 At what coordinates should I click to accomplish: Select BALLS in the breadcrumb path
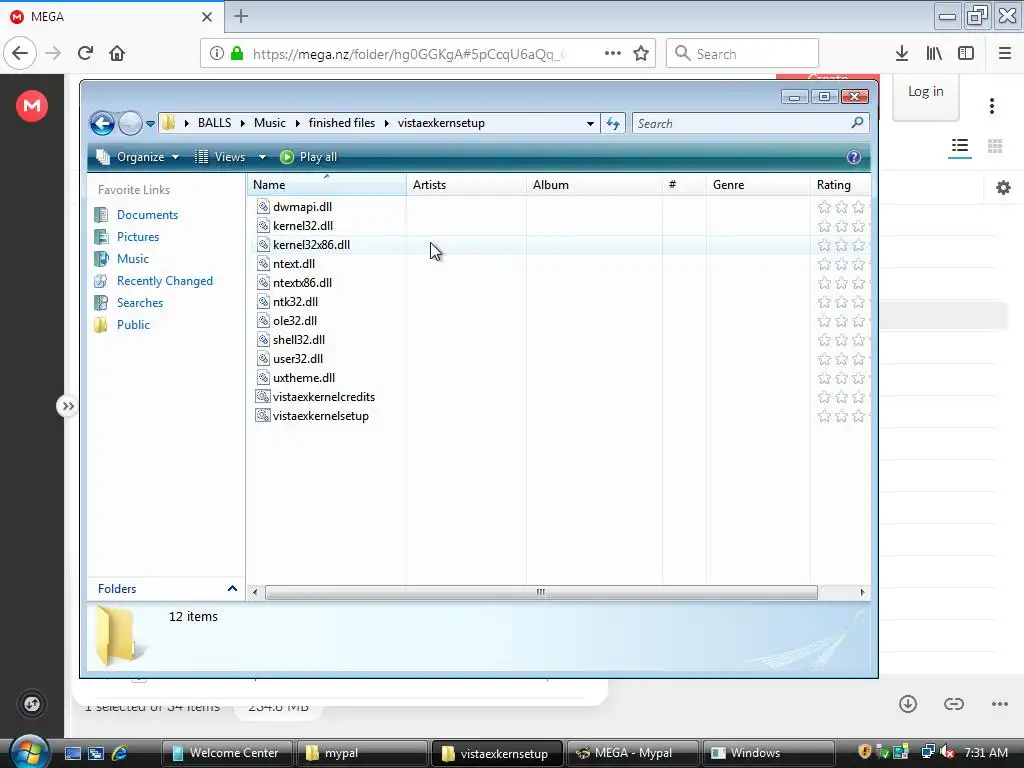tap(214, 123)
